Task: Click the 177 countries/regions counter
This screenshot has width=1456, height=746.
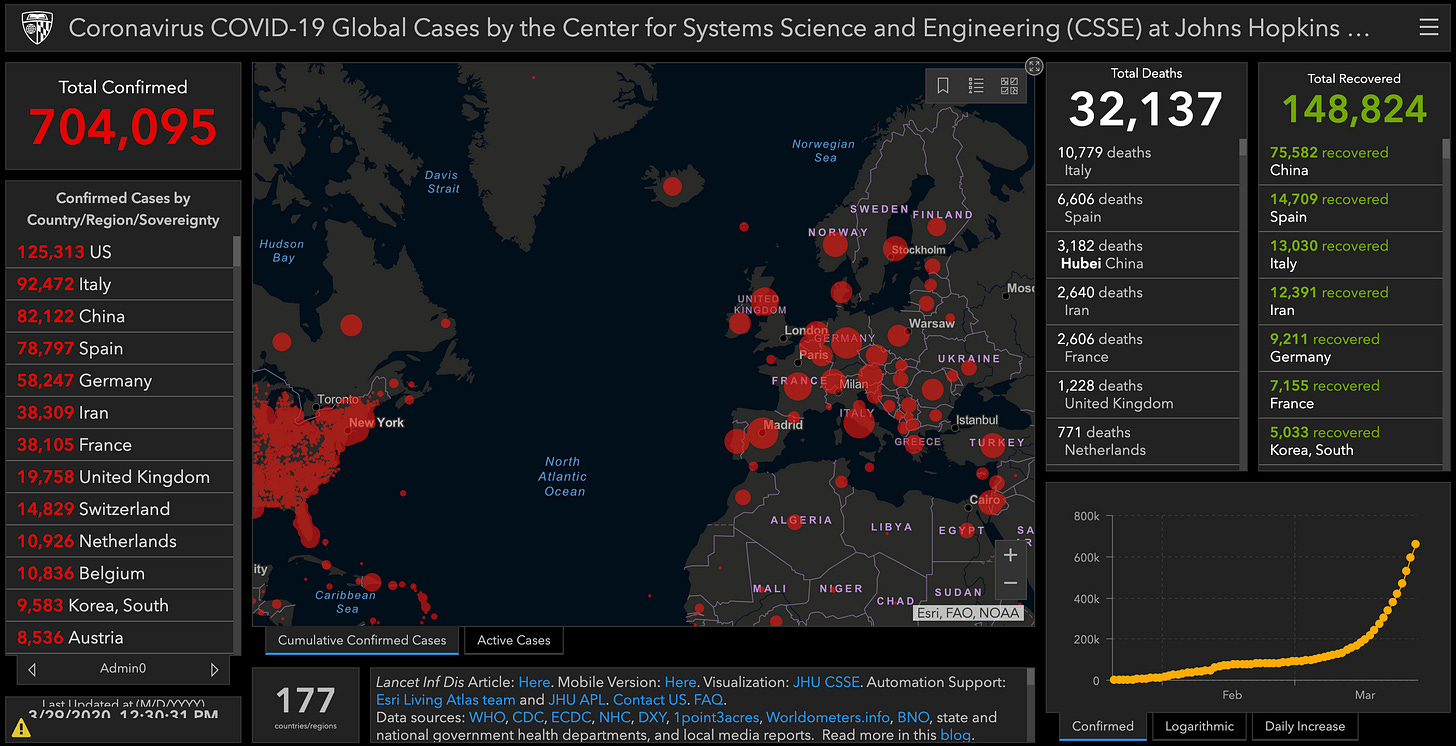Action: click(304, 705)
